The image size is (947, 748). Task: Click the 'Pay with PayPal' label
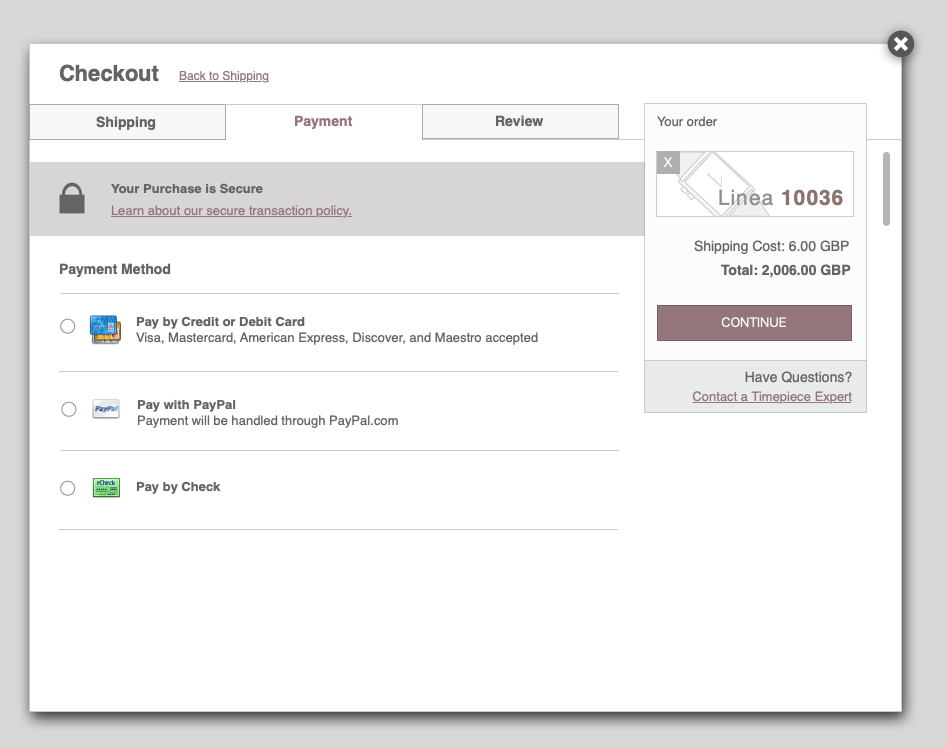pos(187,404)
